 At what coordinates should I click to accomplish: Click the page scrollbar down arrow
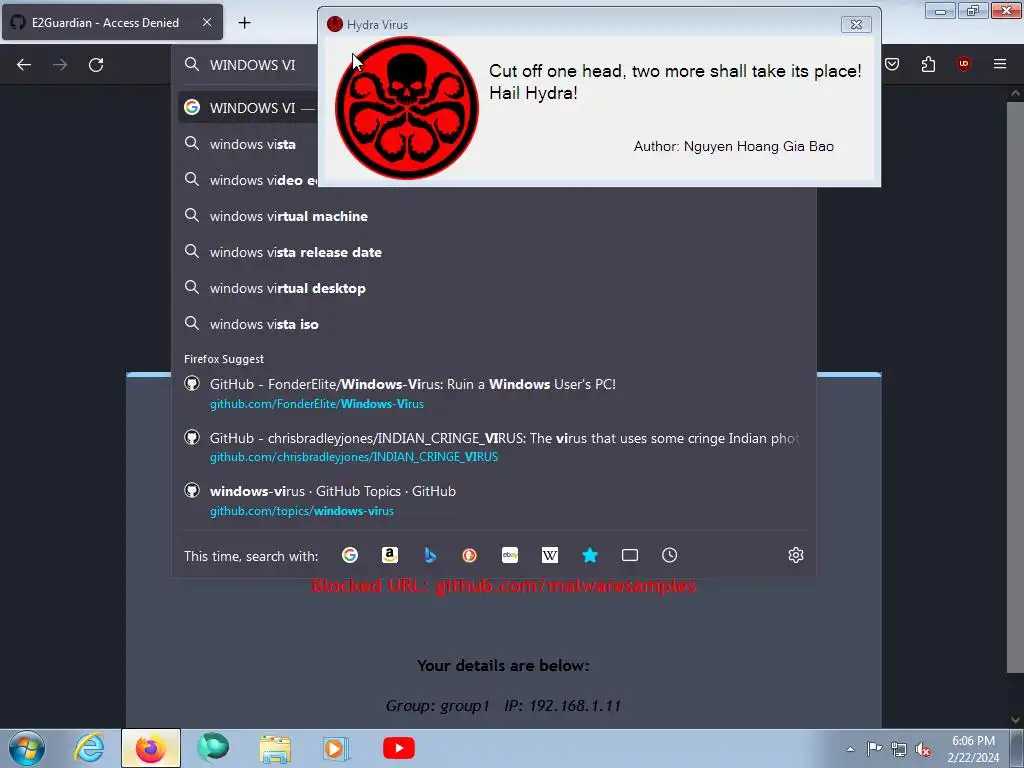[x=1015, y=720]
